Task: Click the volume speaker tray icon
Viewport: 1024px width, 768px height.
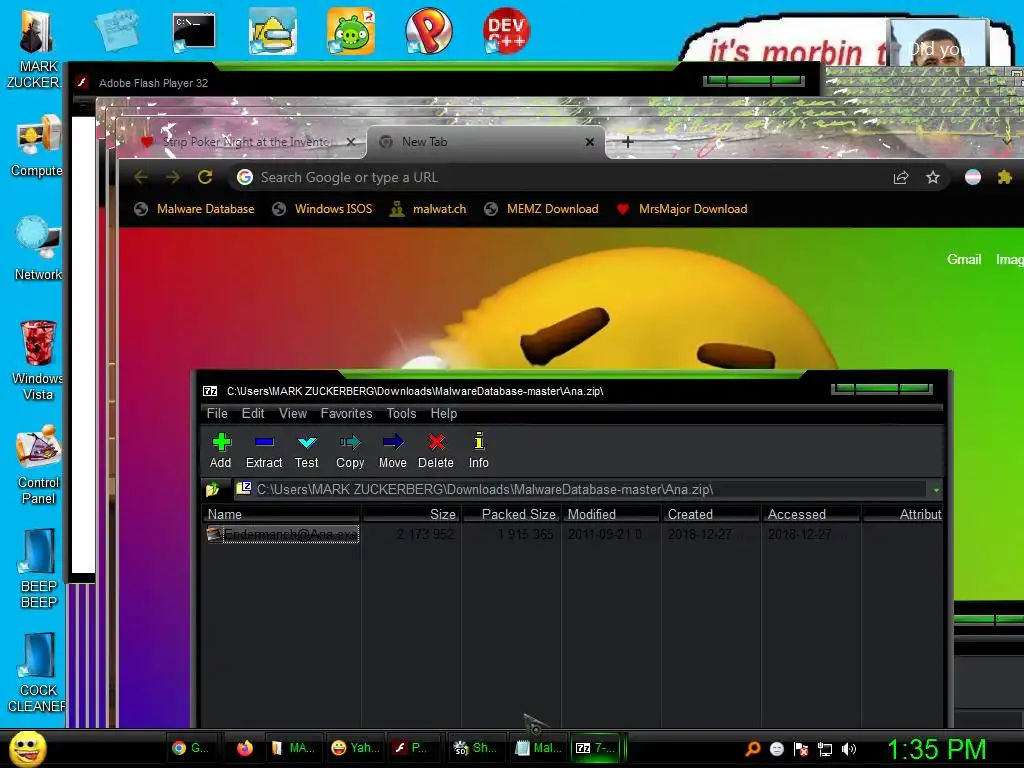Action: [x=848, y=749]
